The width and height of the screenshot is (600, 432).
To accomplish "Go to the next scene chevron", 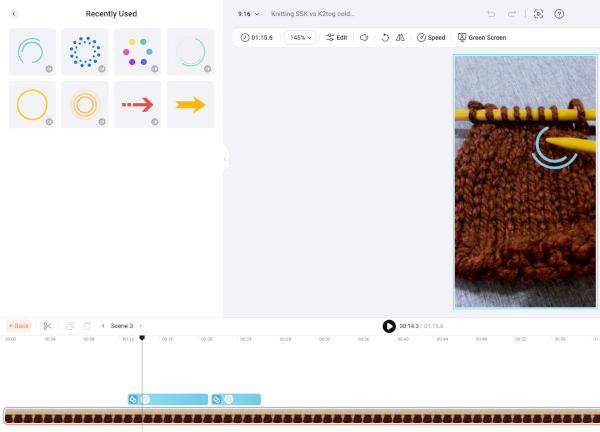I will coord(140,326).
